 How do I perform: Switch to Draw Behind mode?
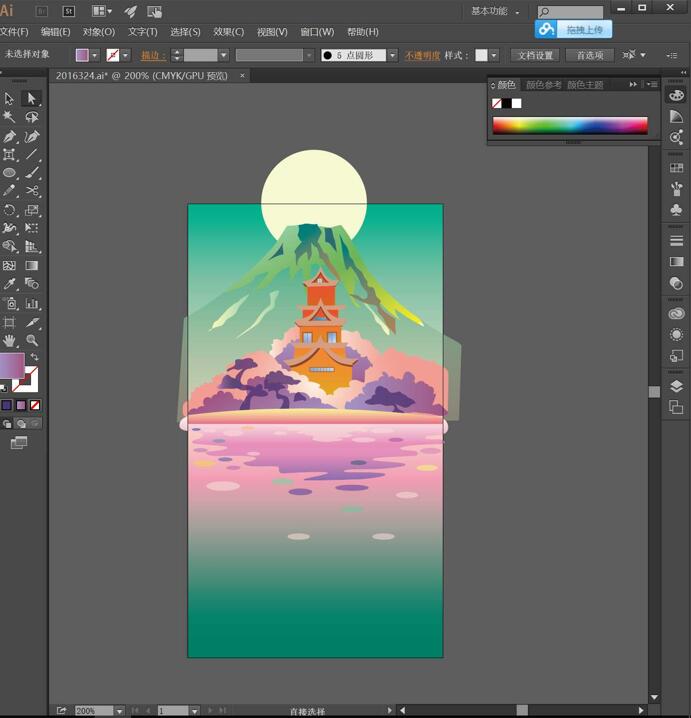(21, 424)
